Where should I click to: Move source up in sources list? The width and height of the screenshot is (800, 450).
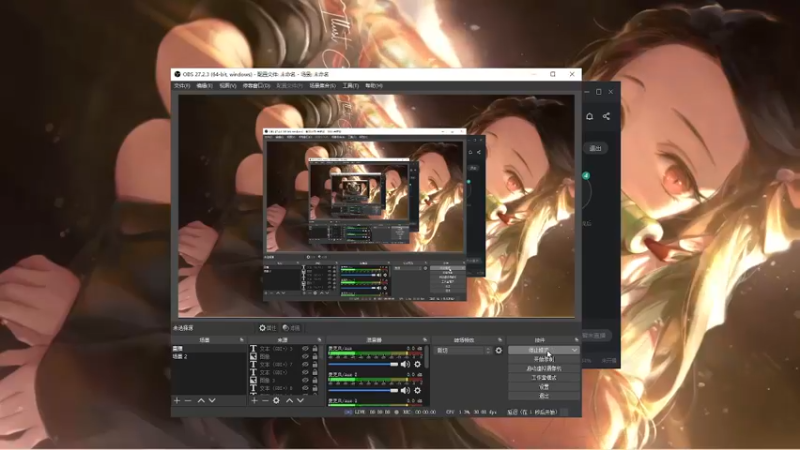click(289, 401)
